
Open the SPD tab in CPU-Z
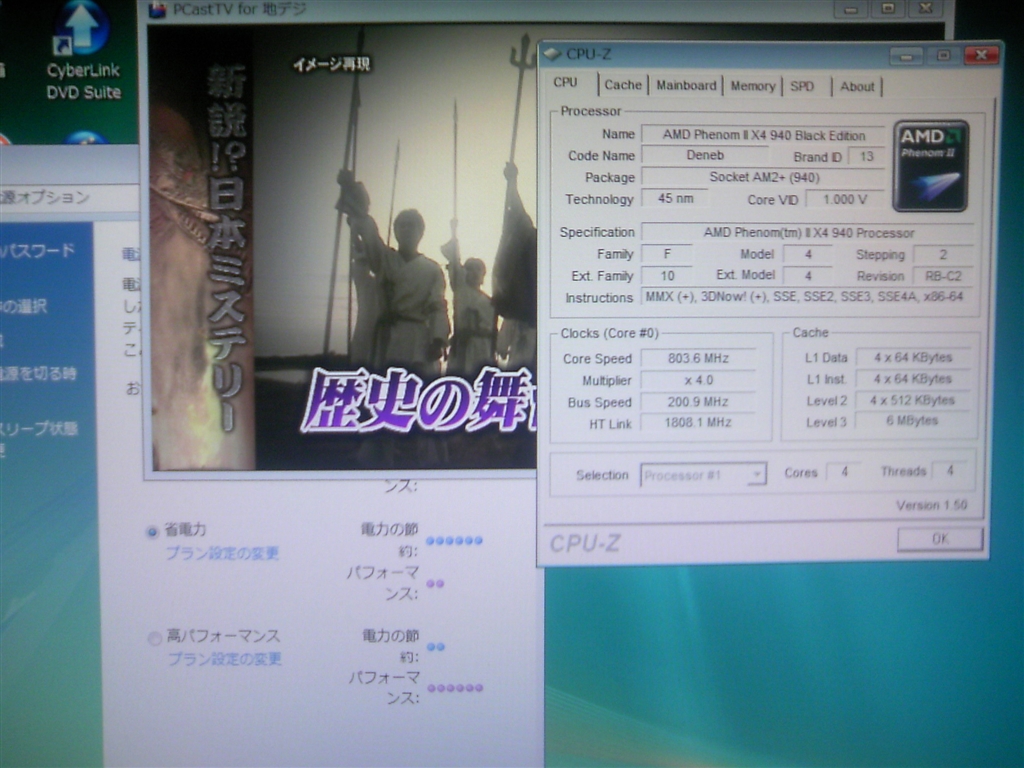point(802,86)
